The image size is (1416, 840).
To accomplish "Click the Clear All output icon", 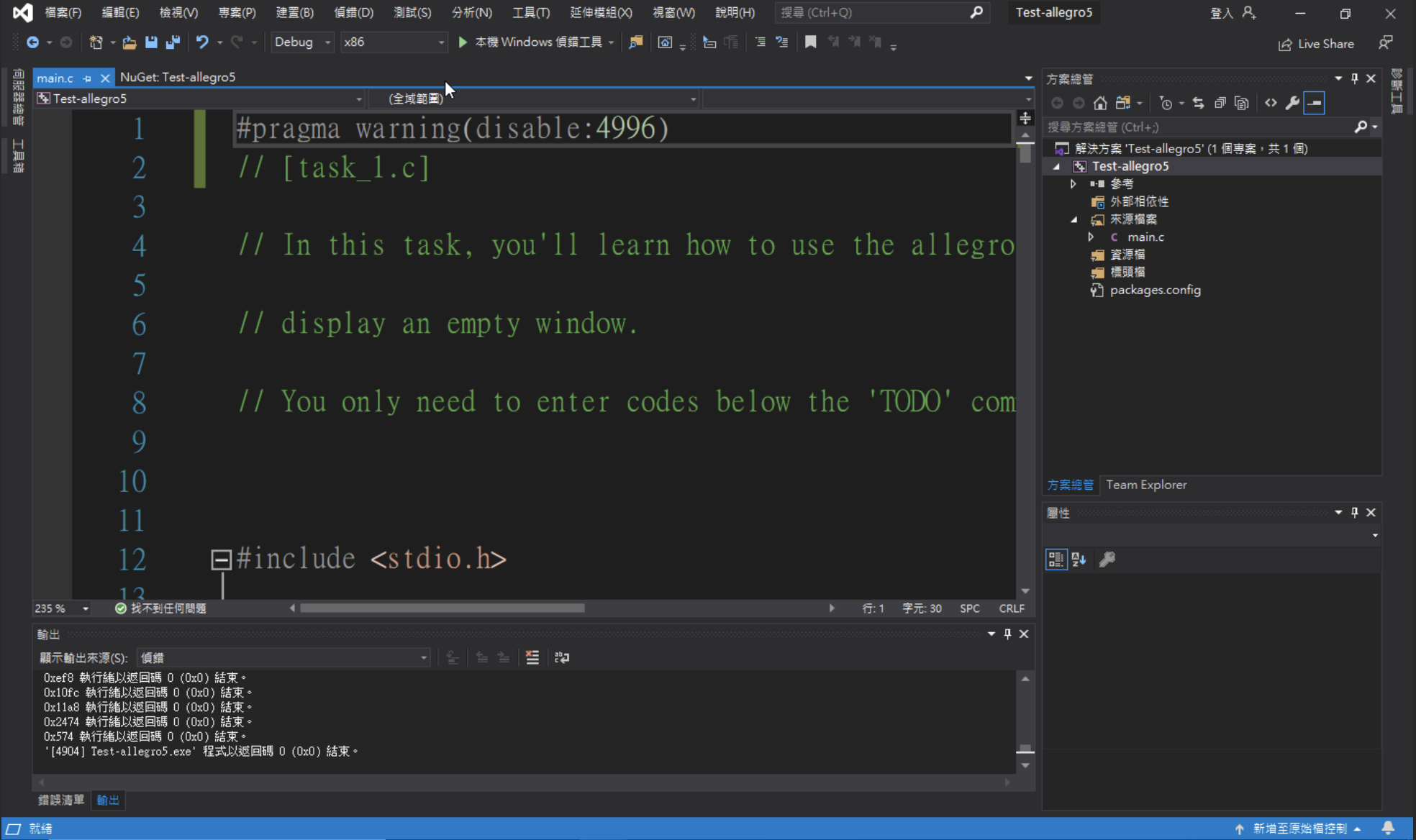I will (x=532, y=657).
